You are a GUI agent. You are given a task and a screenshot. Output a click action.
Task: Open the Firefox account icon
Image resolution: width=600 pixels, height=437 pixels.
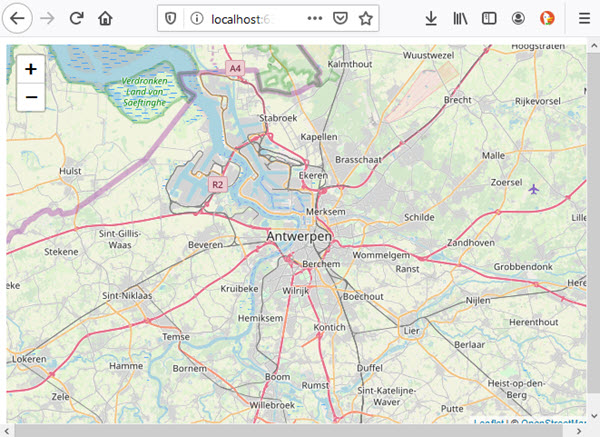[518, 18]
